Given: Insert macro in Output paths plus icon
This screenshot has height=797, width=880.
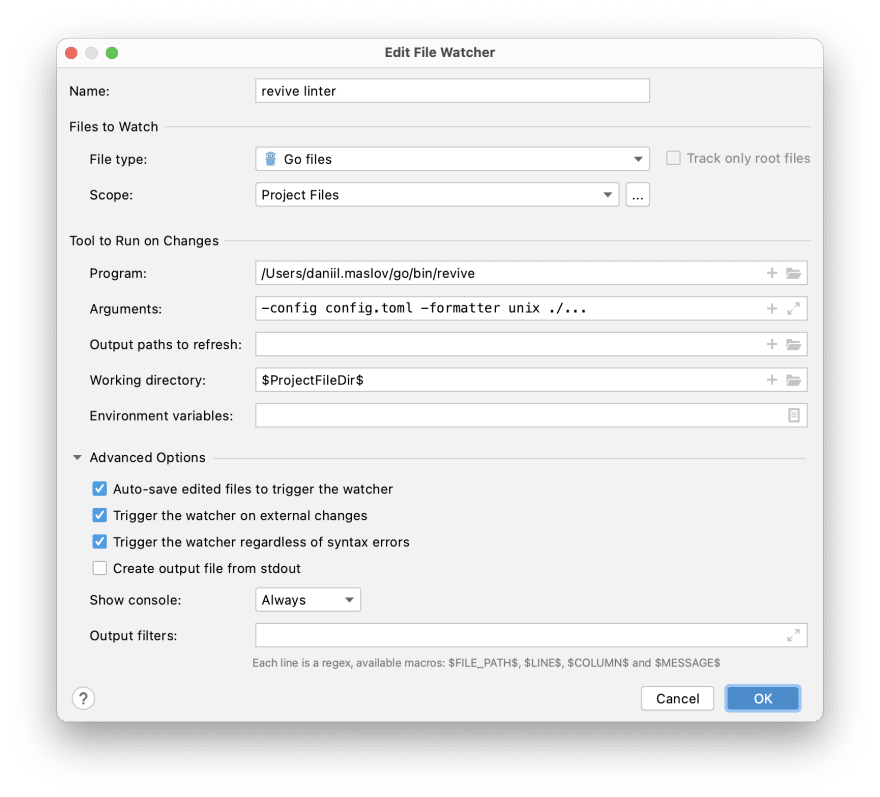Looking at the screenshot, I should 772,344.
